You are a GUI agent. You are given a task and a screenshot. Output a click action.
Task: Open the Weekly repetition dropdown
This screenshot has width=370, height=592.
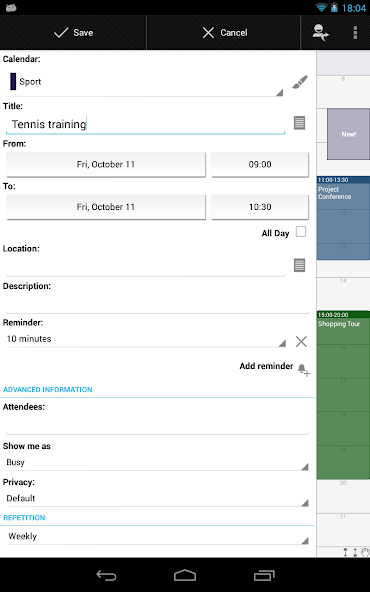(157, 536)
